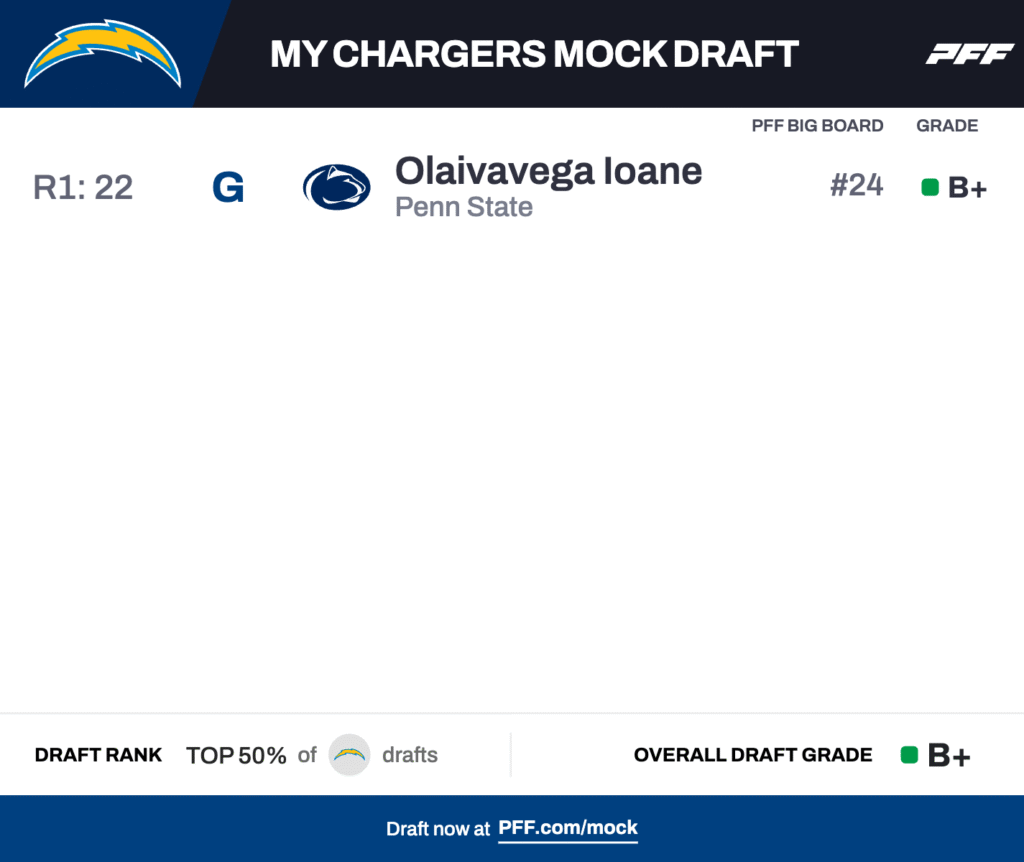The image size is (1024, 862).
Task: Click the PFF logo in header
Action: click(x=969, y=54)
